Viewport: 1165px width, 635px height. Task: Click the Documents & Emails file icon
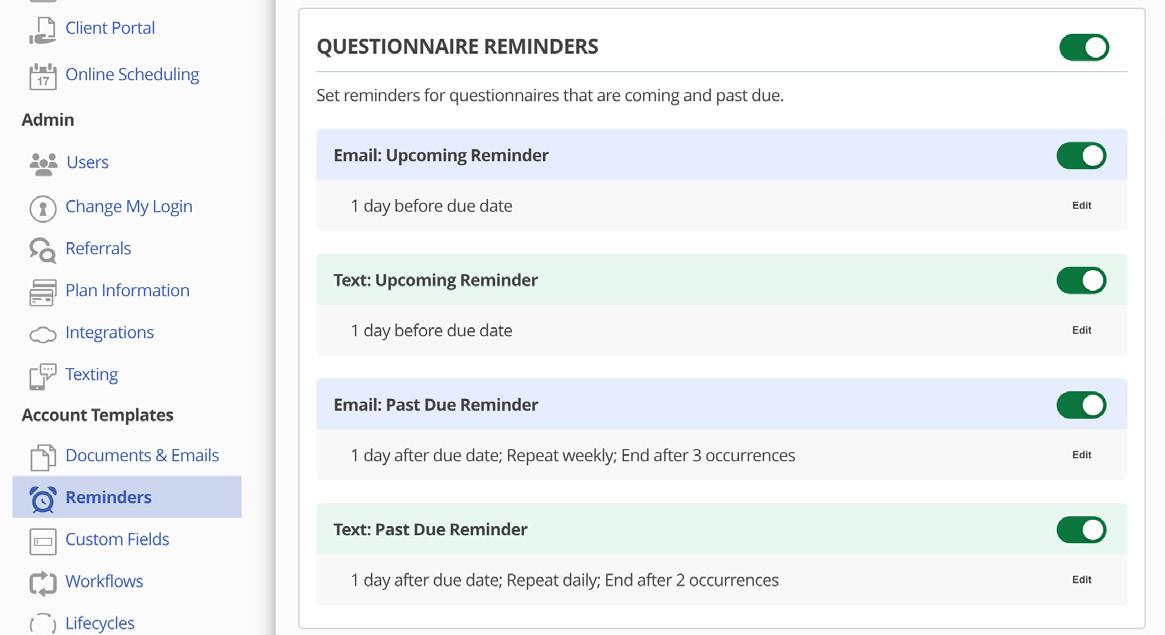42,457
